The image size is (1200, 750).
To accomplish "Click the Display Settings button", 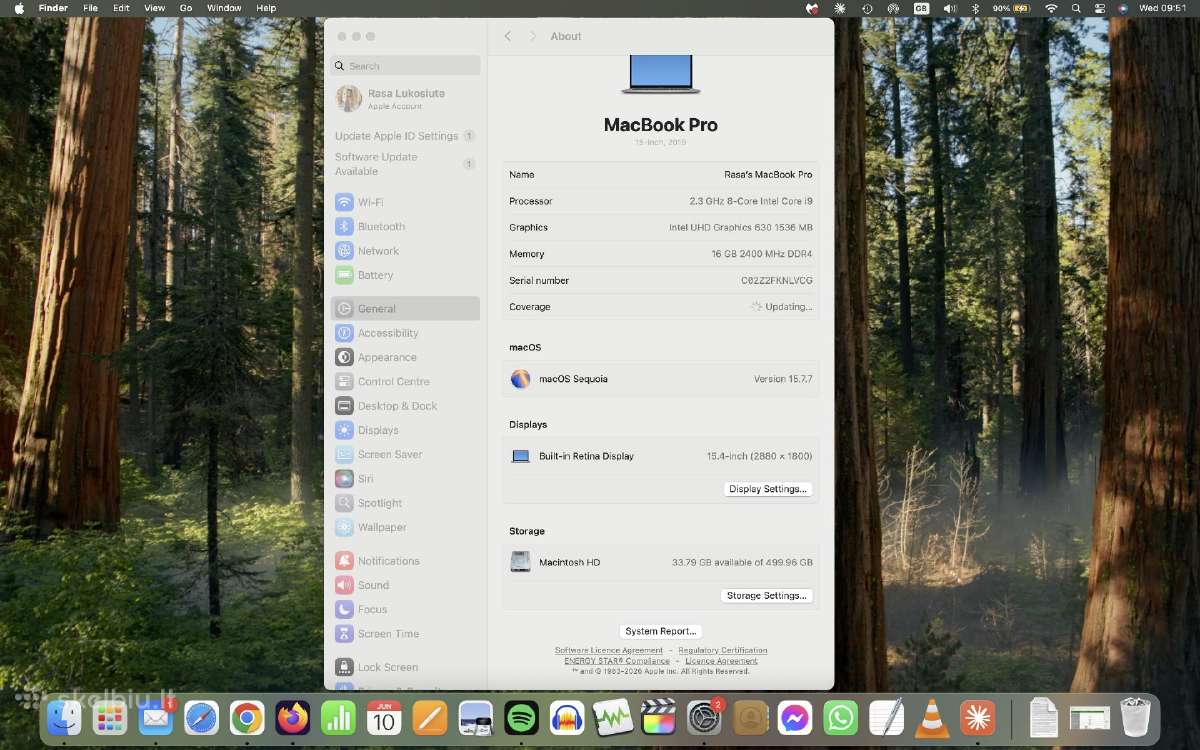I will [x=768, y=489].
